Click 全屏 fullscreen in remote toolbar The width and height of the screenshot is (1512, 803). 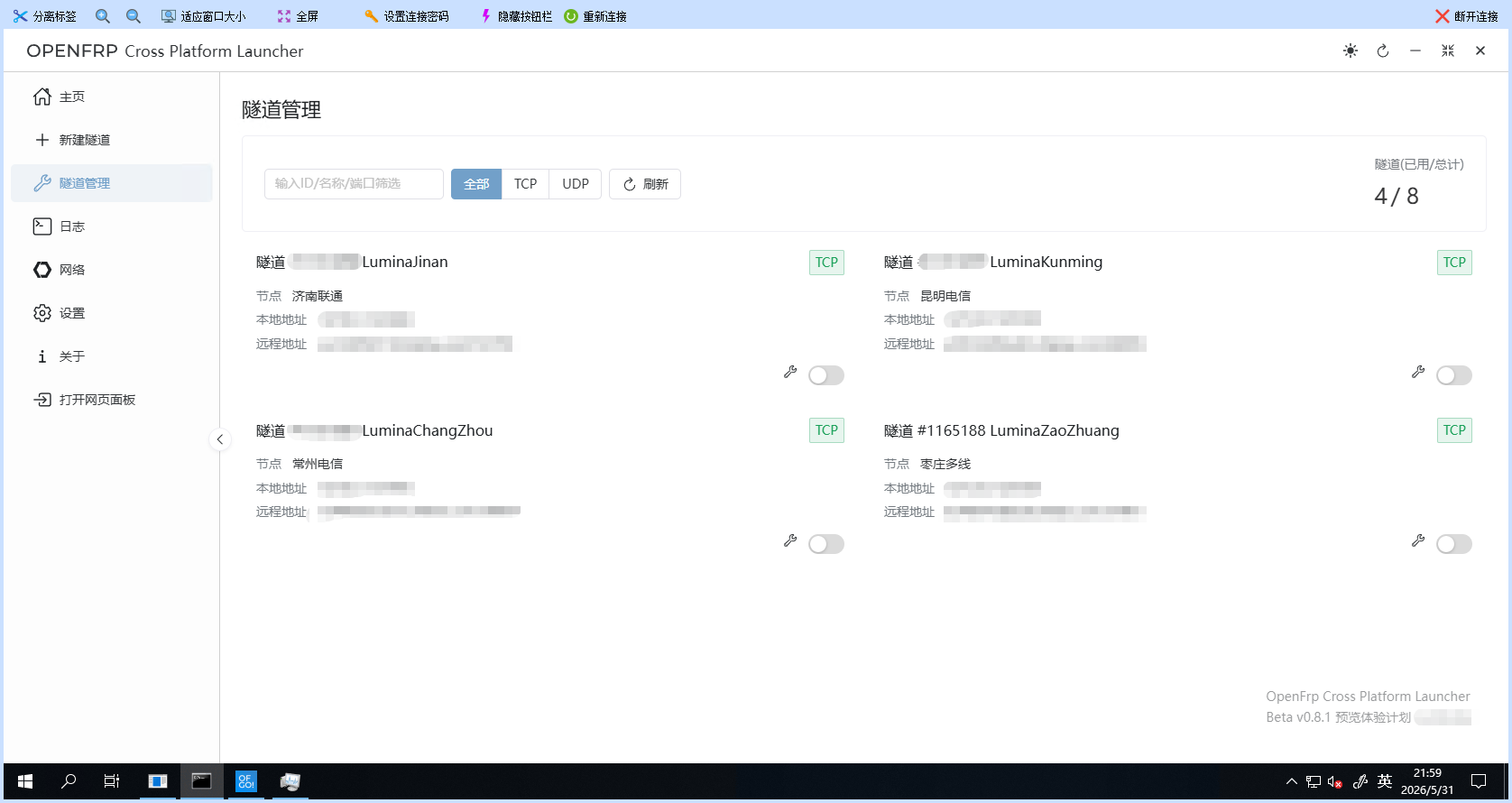click(298, 16)
